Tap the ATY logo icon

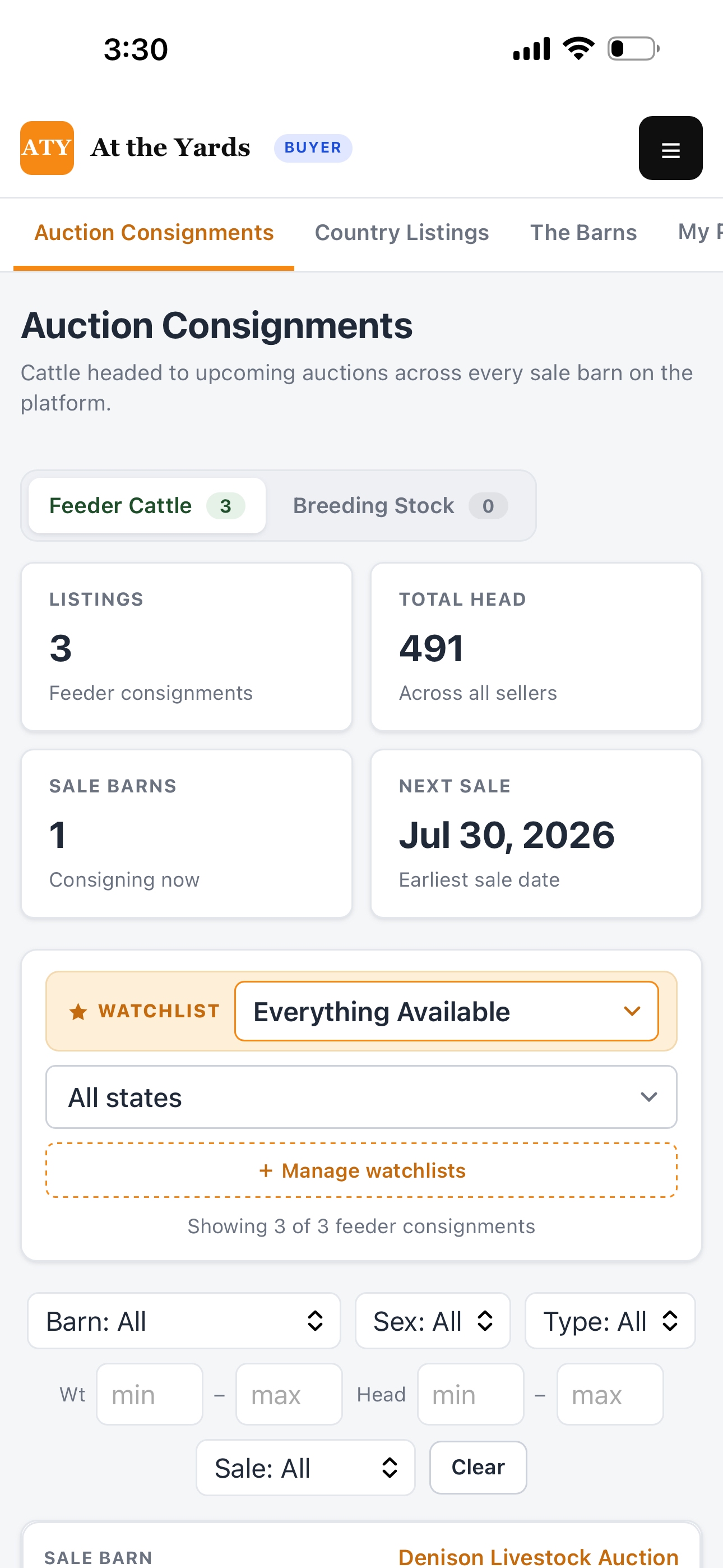tap(47, 148)
